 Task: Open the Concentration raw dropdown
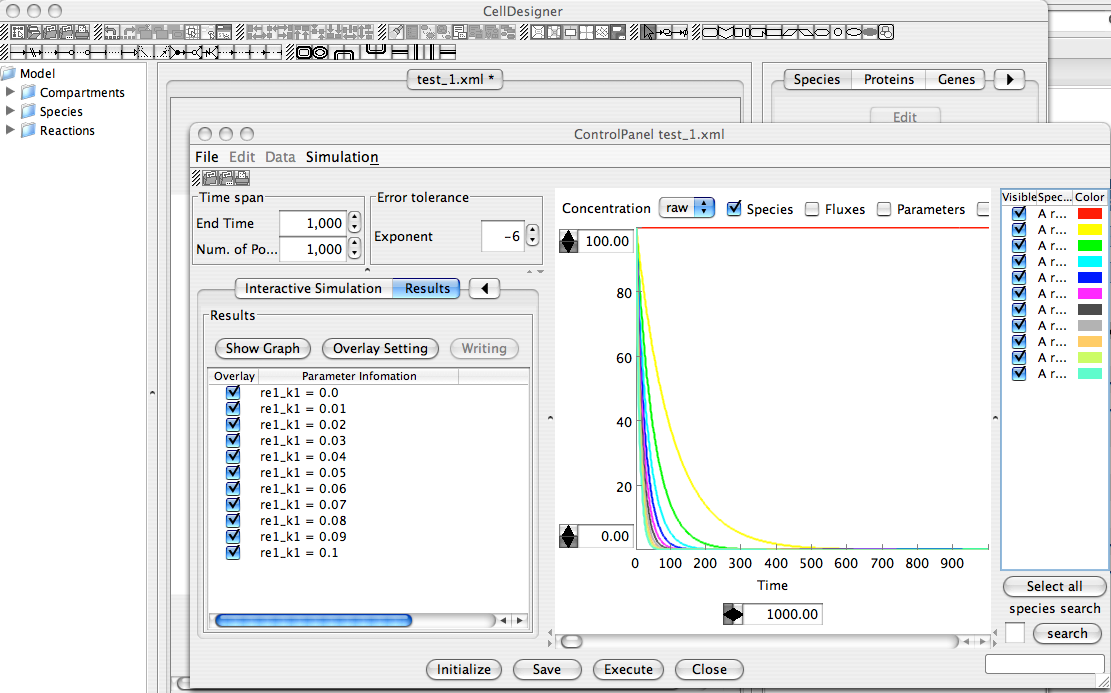click(x=686, y=208)
